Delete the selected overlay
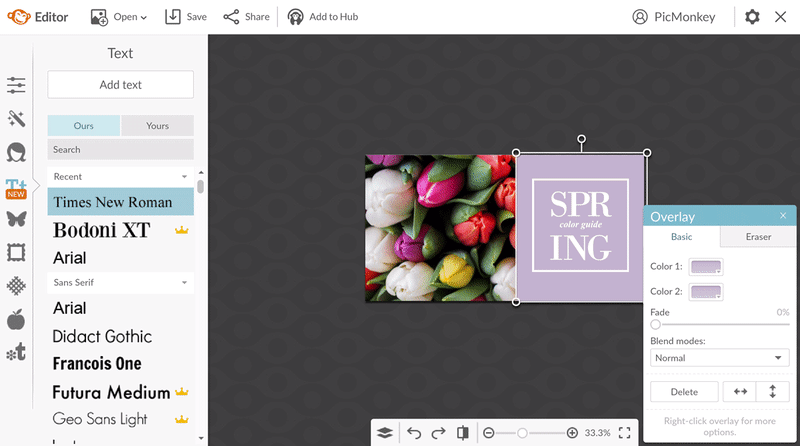Viewport: 800px width, 446px height. click(x=684, y=391)
